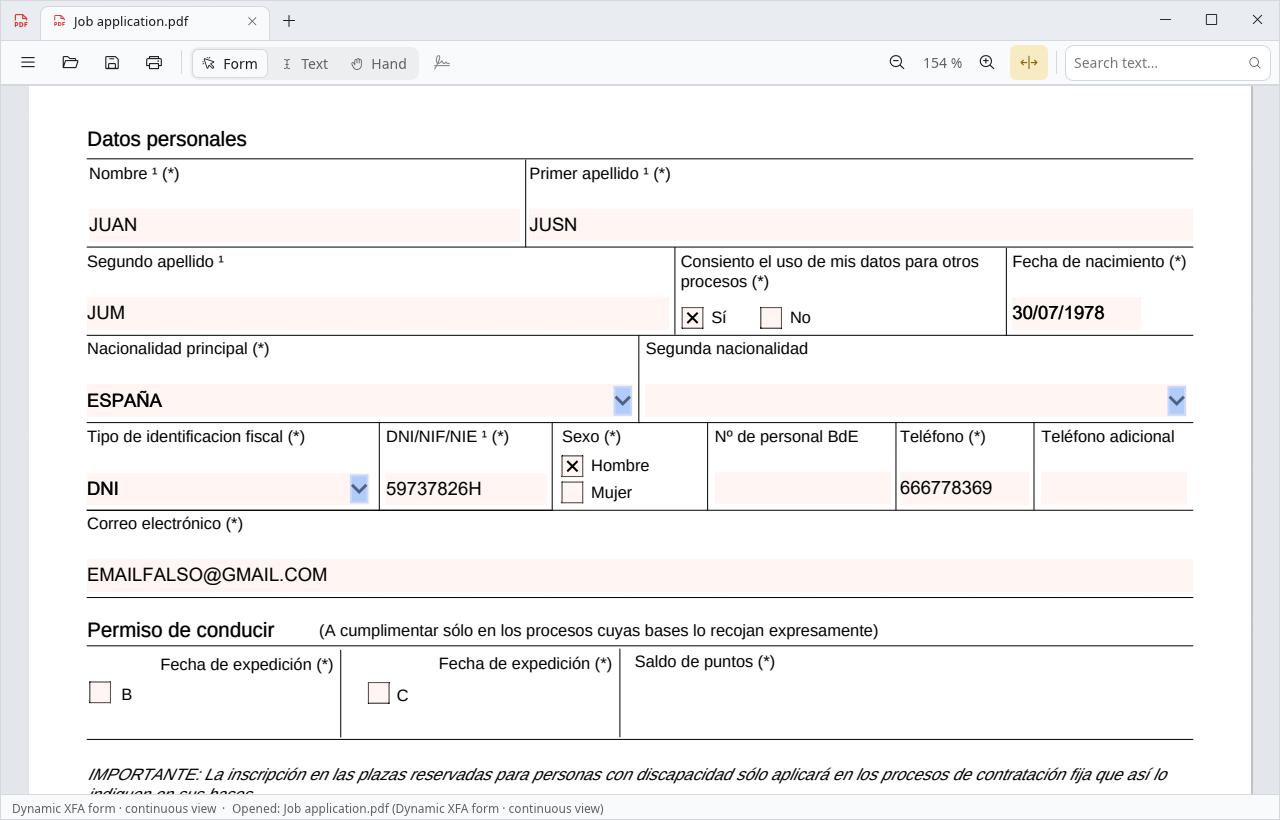Click the Nº de personal BdE field

[802, 489]
